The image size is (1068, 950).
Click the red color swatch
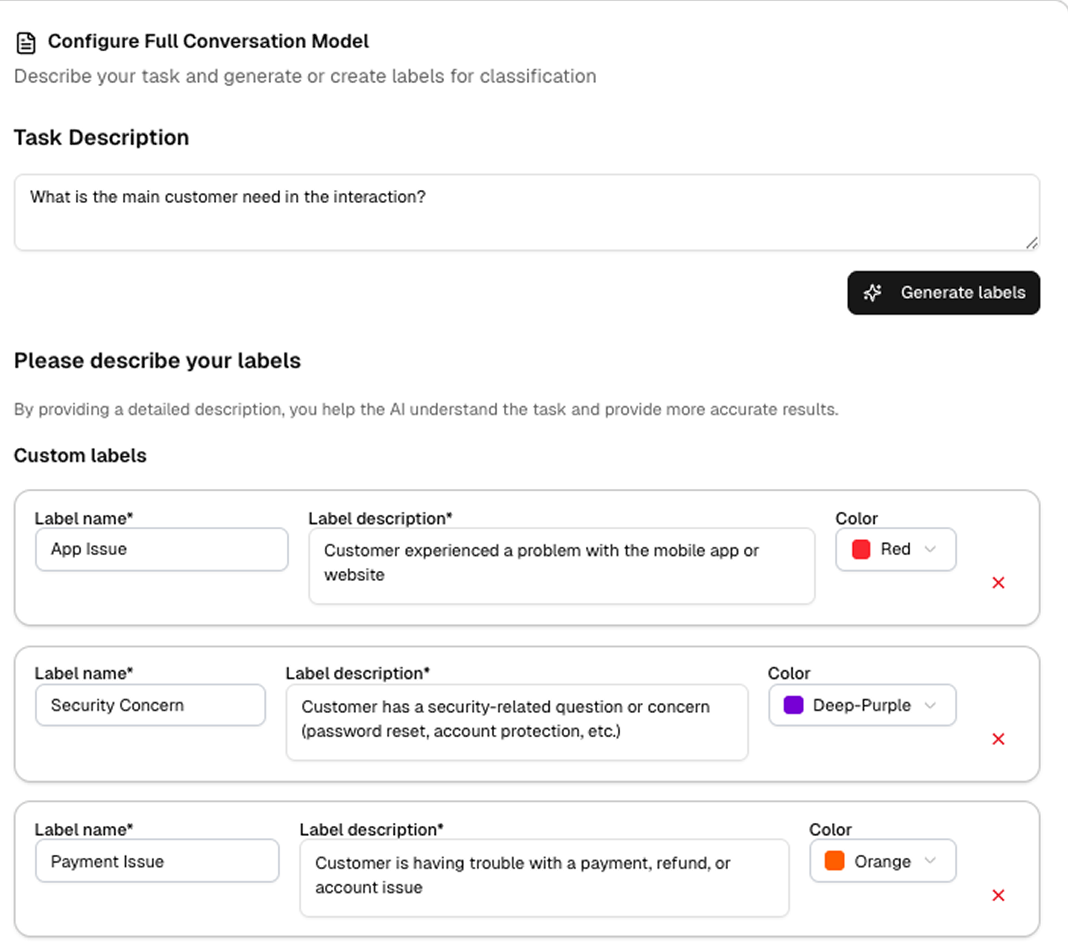(x=861, y=550)
